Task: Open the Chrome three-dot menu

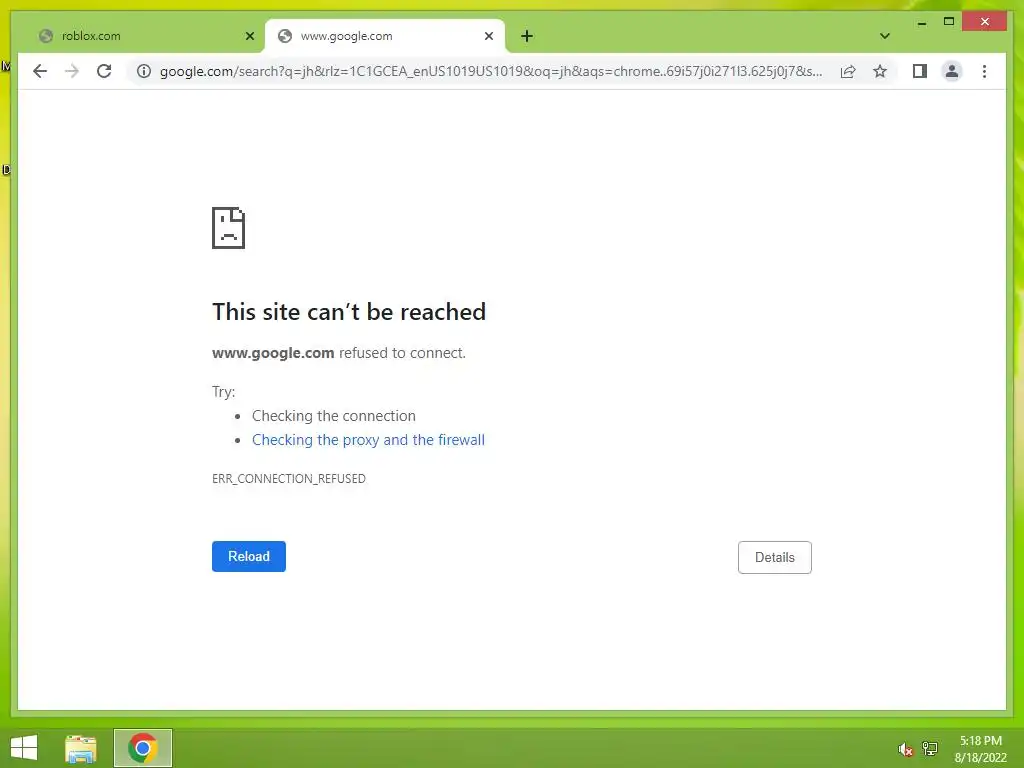Action: point(984,71)
